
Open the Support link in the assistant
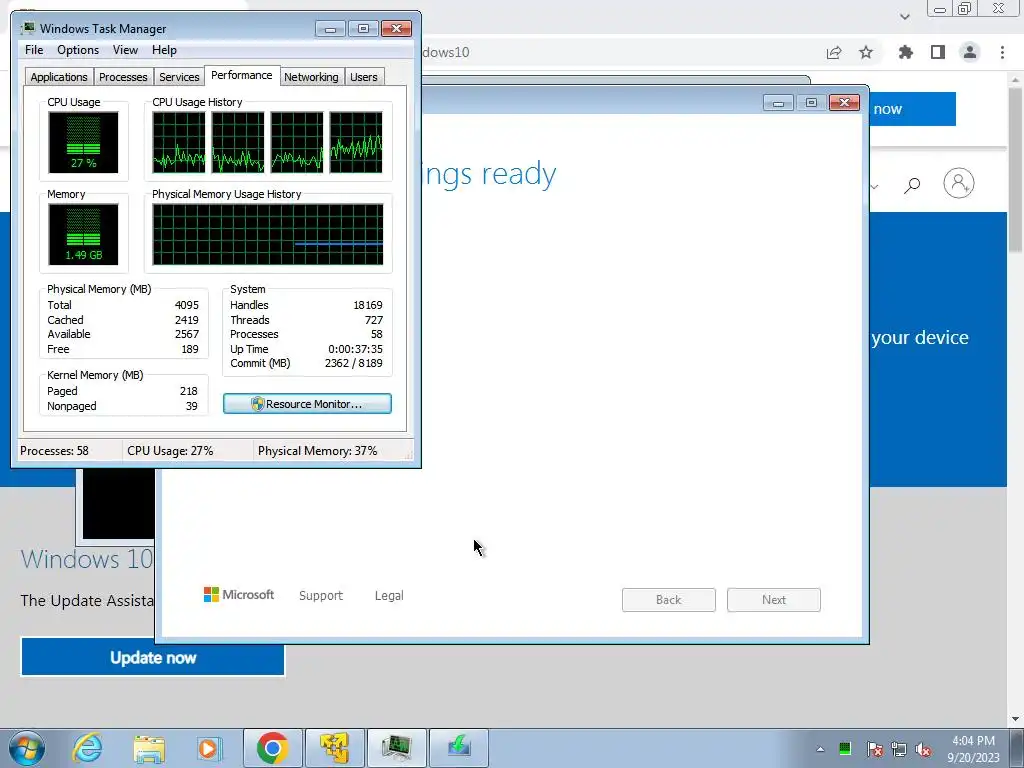321,596
